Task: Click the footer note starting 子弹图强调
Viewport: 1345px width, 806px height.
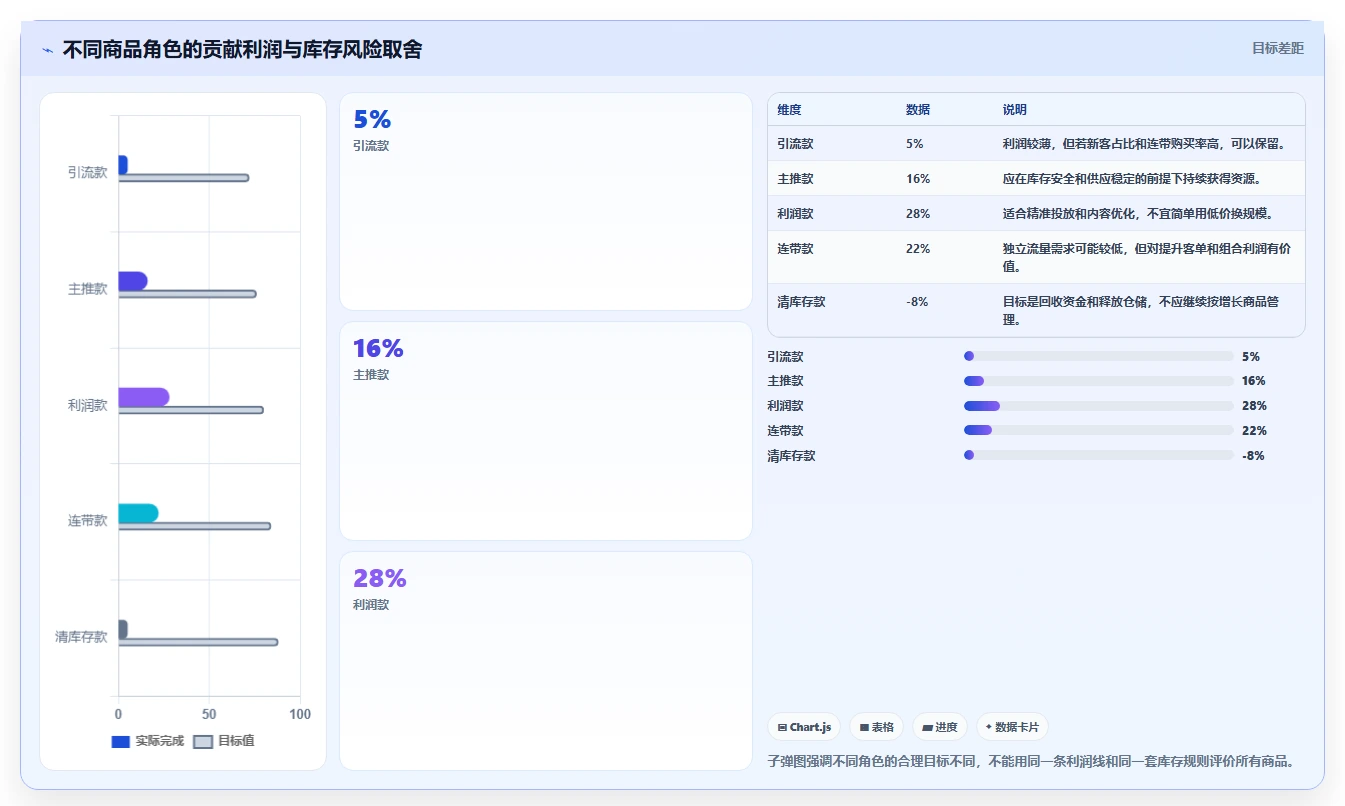Action: [x=1031, y=761]
